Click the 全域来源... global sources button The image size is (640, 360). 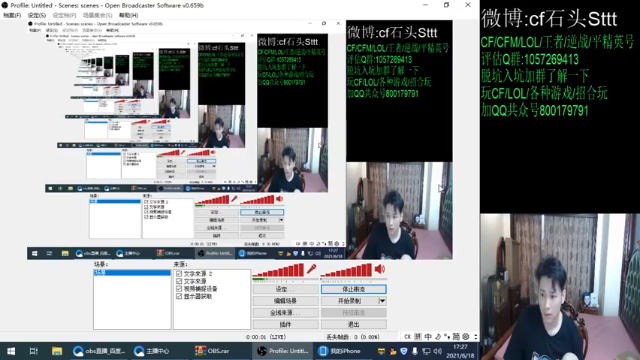(285, 313)
